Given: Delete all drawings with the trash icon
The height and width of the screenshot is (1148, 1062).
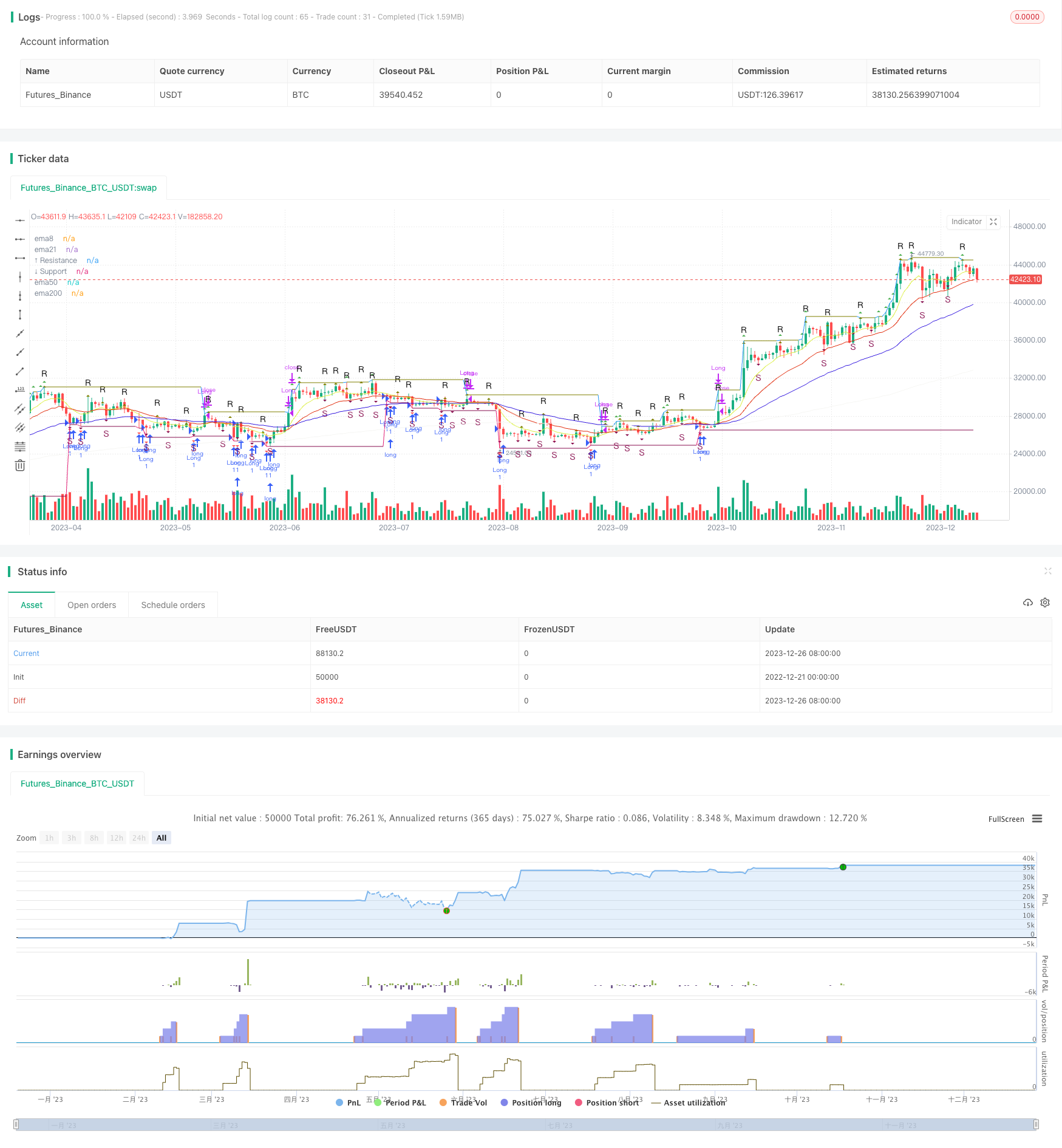Looking at the screenshot, I should click(x=20, y=465).
